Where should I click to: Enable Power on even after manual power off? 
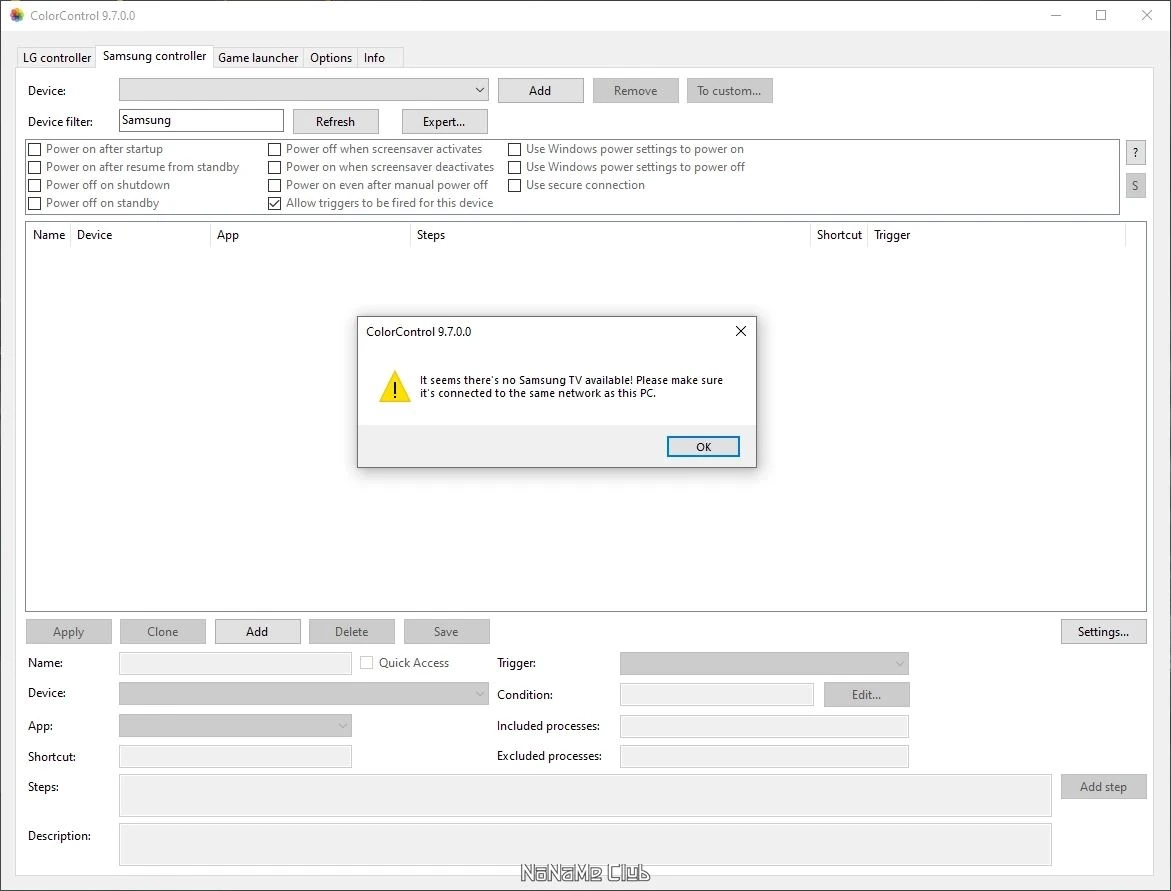click(274, 185)
